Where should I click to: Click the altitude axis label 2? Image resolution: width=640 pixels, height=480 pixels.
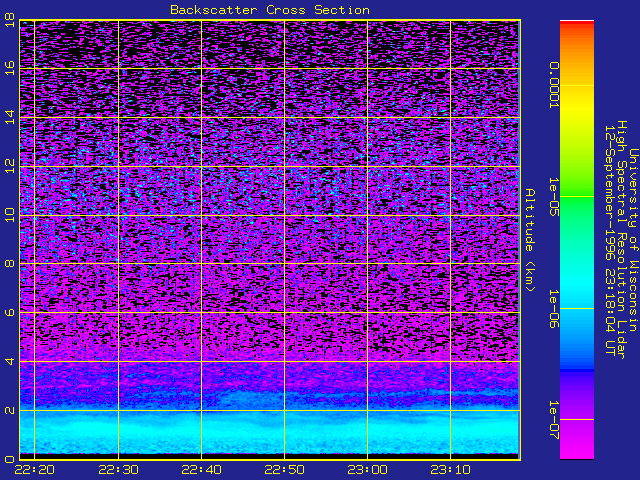10,410
